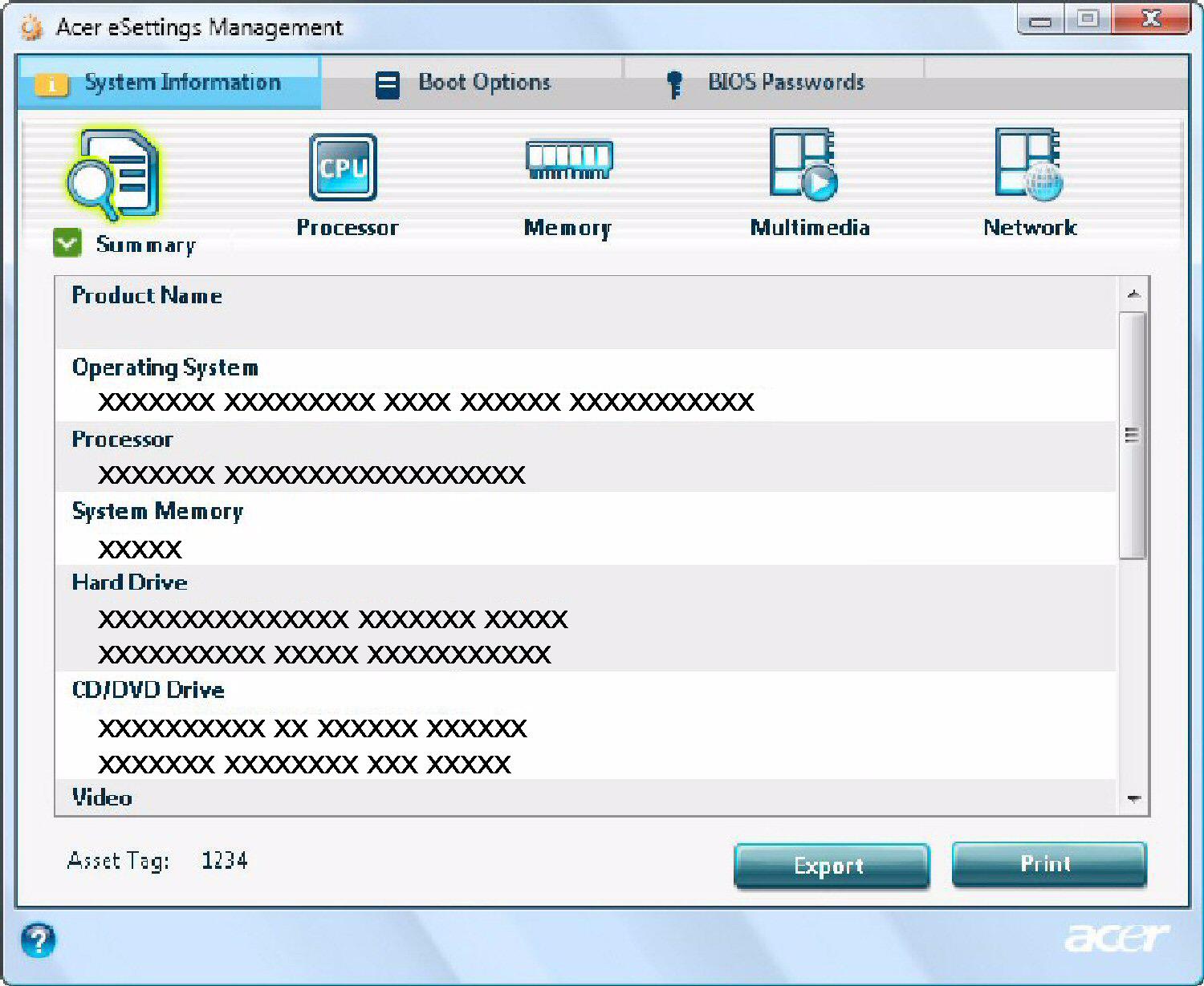Switch to the System Information tab

click(x=169, y=83)
